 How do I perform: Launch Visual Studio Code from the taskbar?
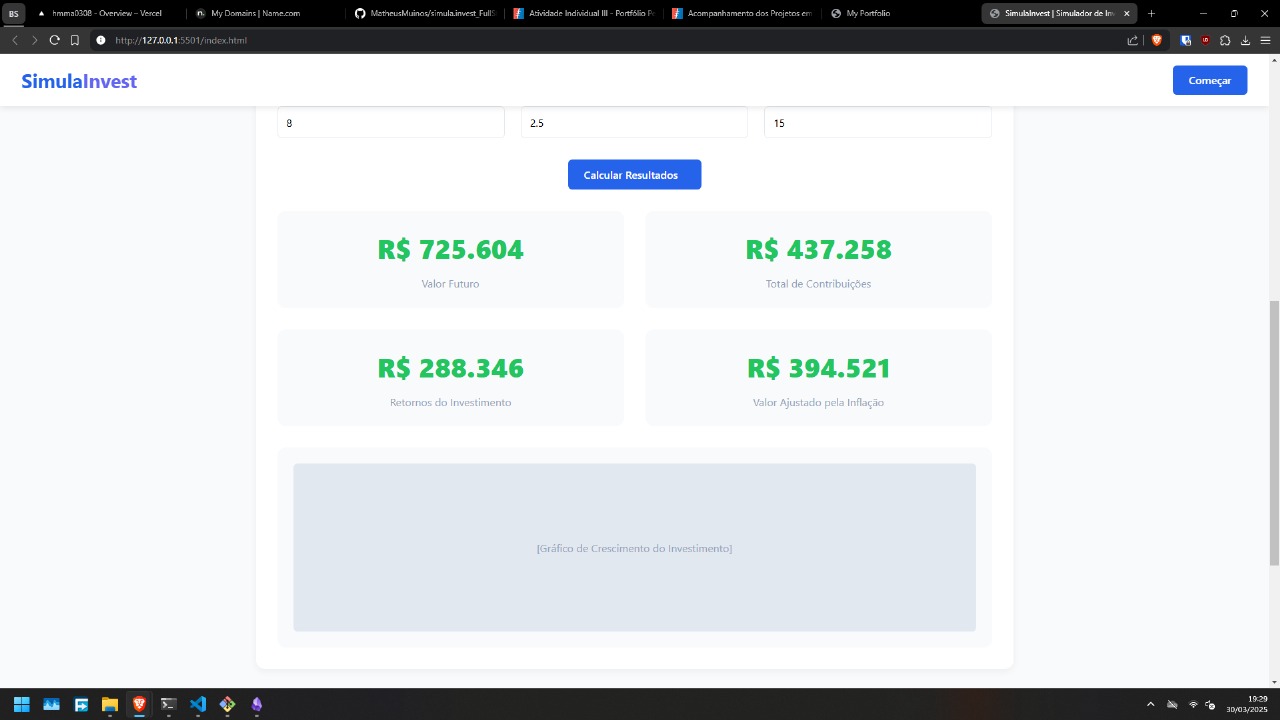[x=198, y=704]
